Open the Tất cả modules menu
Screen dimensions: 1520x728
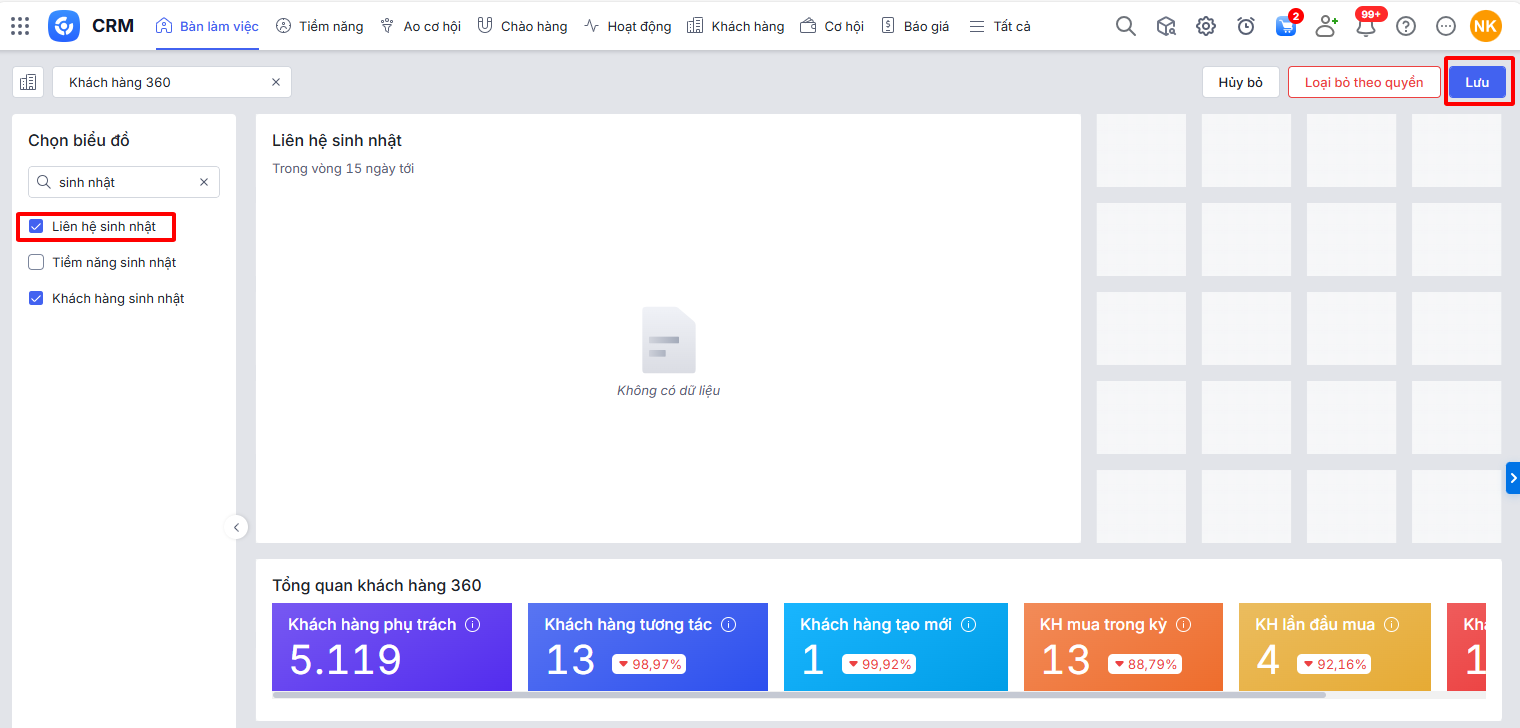coord(1000,27)
